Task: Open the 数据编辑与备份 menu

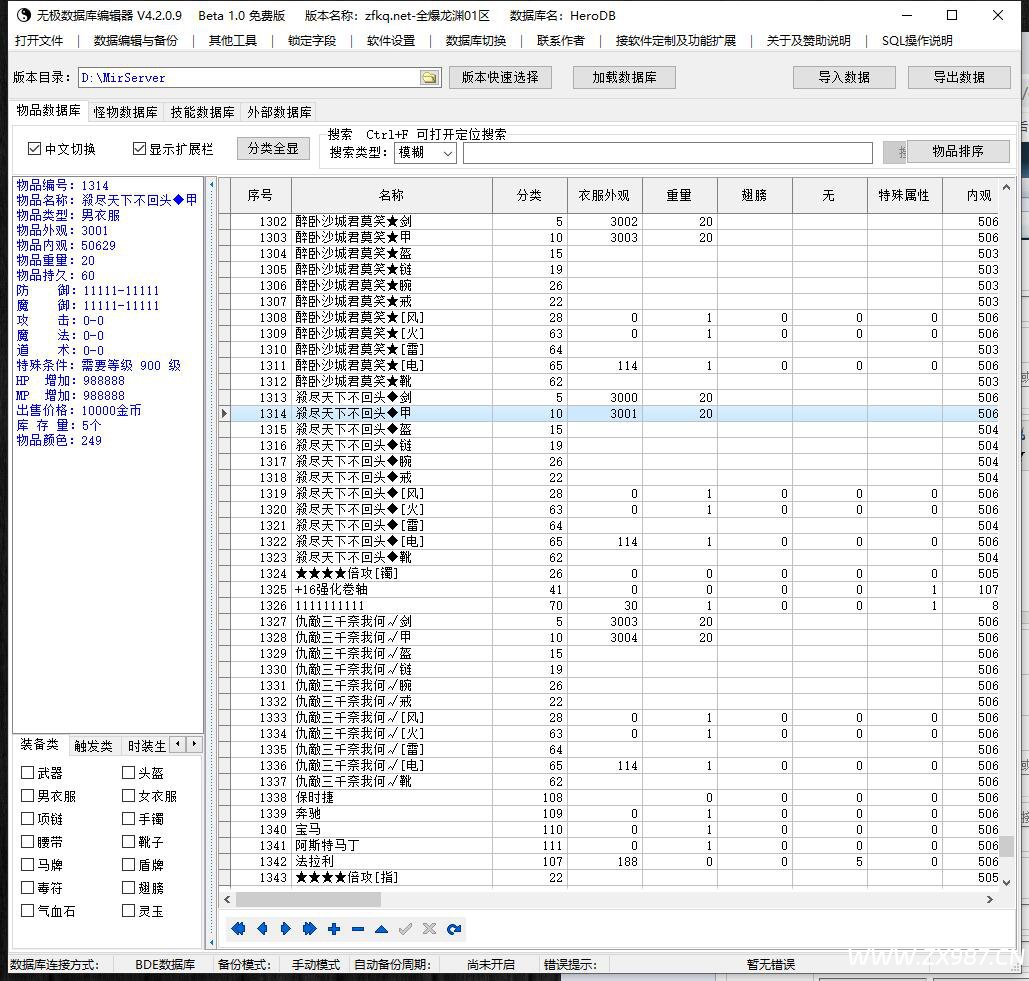Action: pyautogui.click(x=135, y=41)
